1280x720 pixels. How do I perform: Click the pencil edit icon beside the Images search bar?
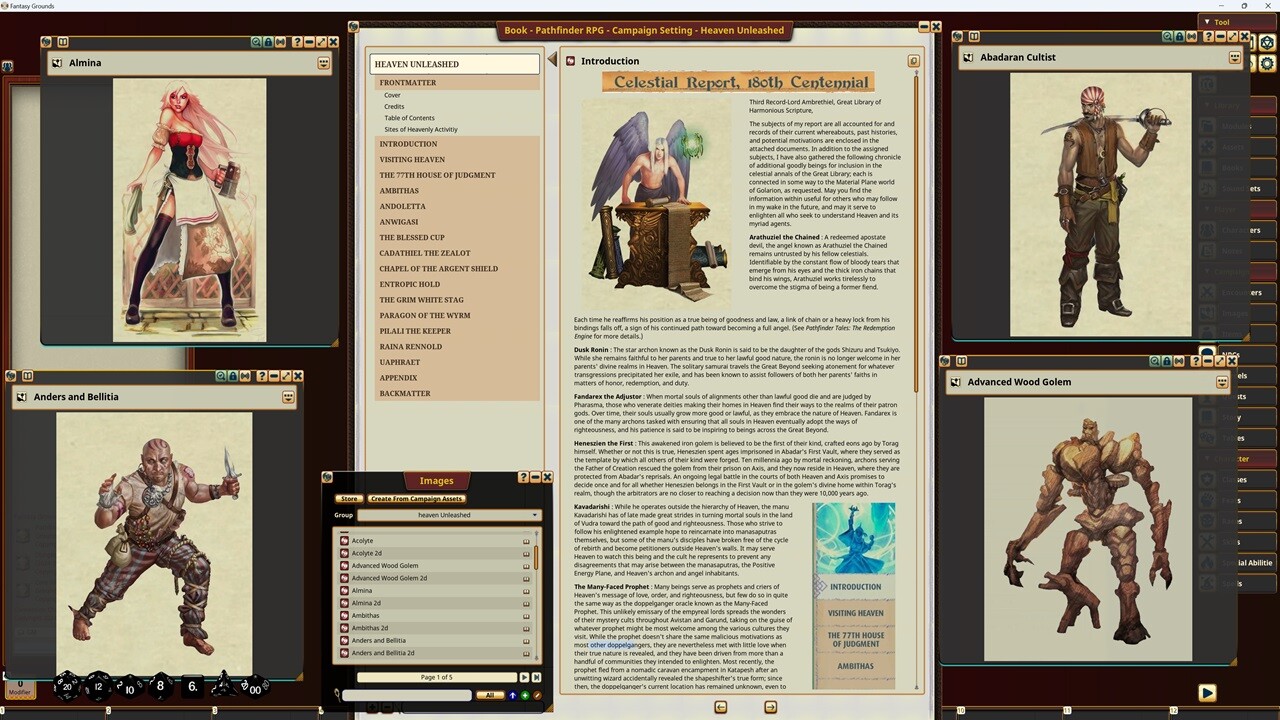(x=538, y=694)
